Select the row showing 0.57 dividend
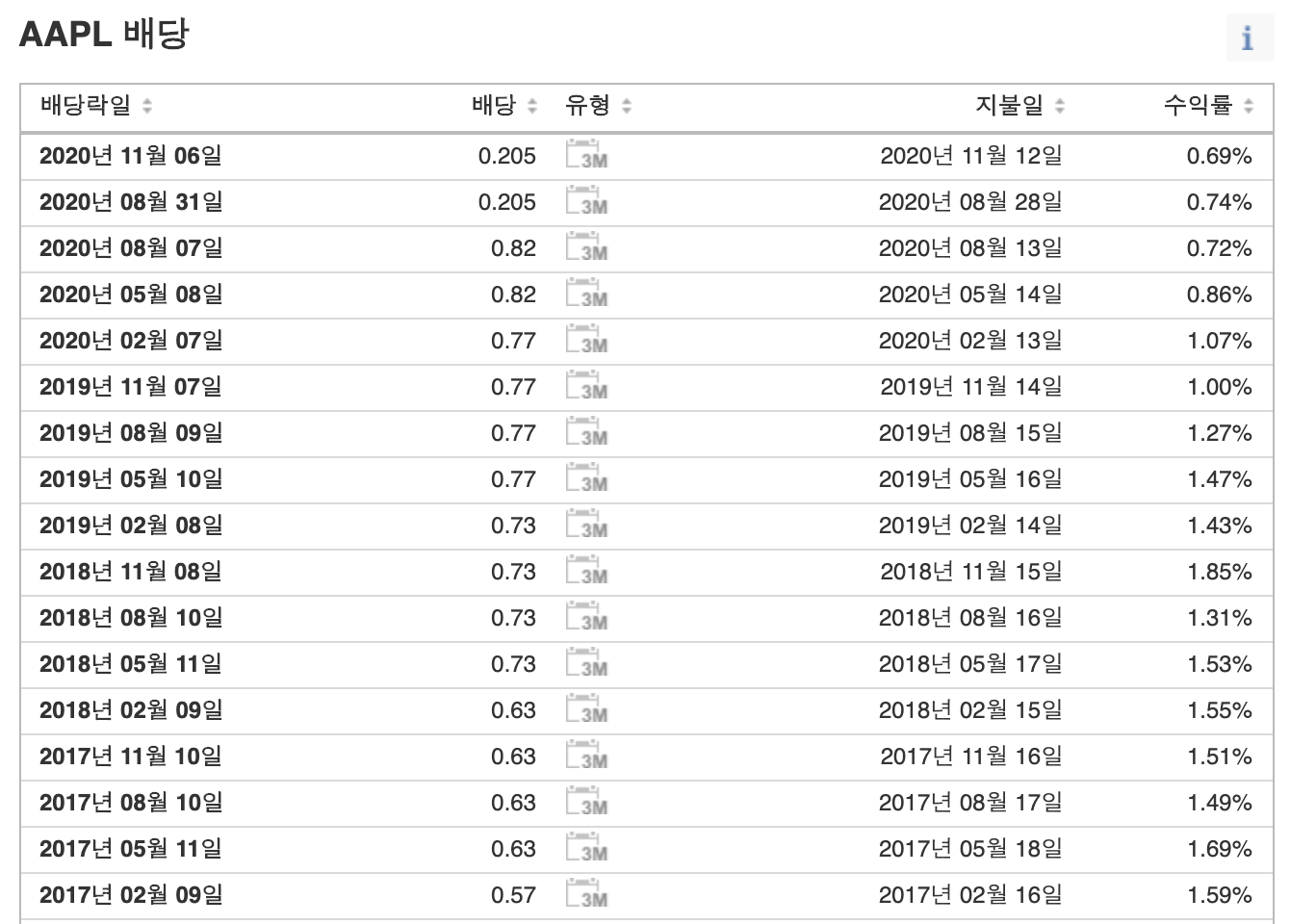Viewport: 1290px width, 924px height. 645,895
